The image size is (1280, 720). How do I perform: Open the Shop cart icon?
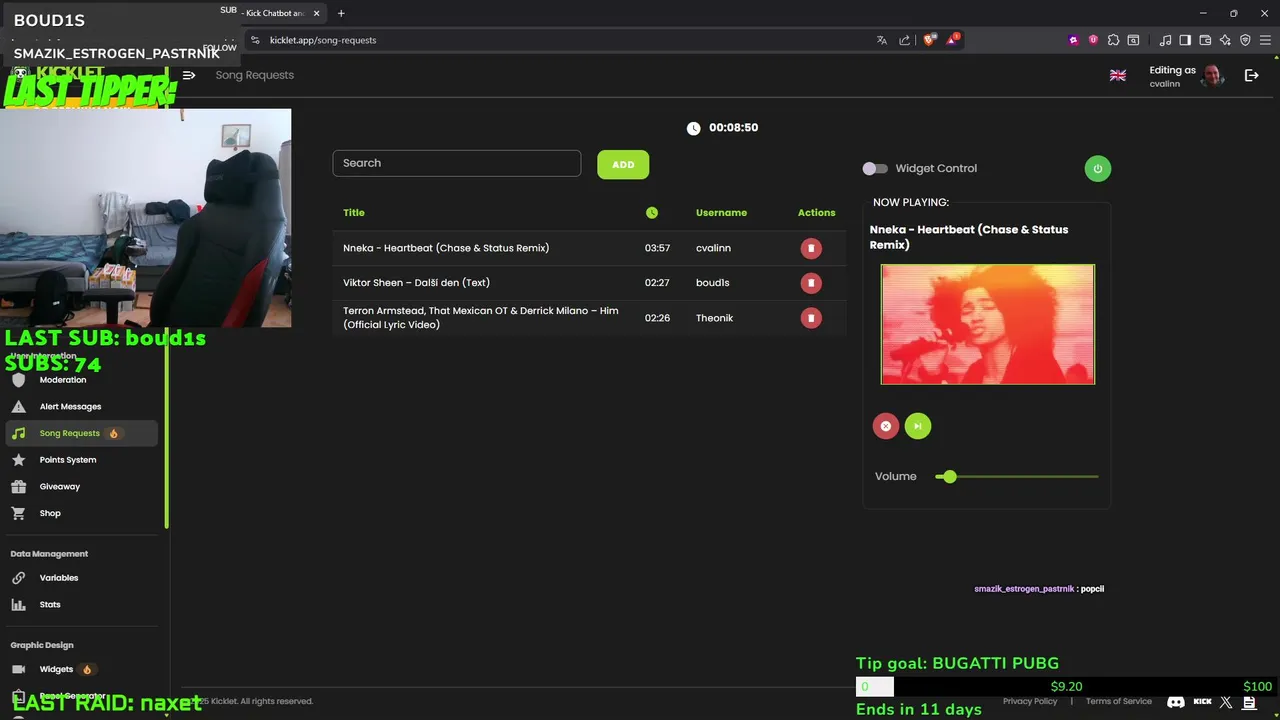click(x=18, y=513)
